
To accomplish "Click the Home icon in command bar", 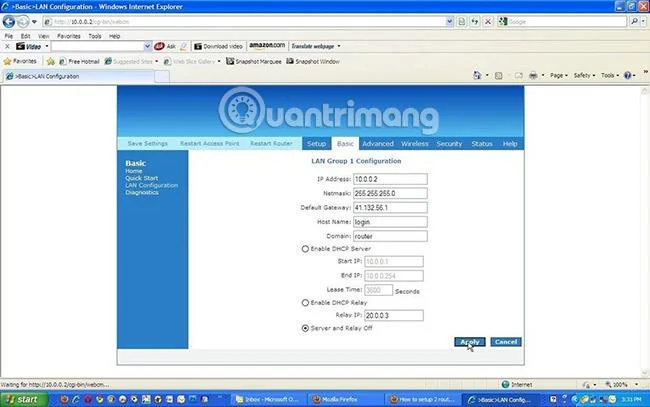I will click(x=477, y=75).
